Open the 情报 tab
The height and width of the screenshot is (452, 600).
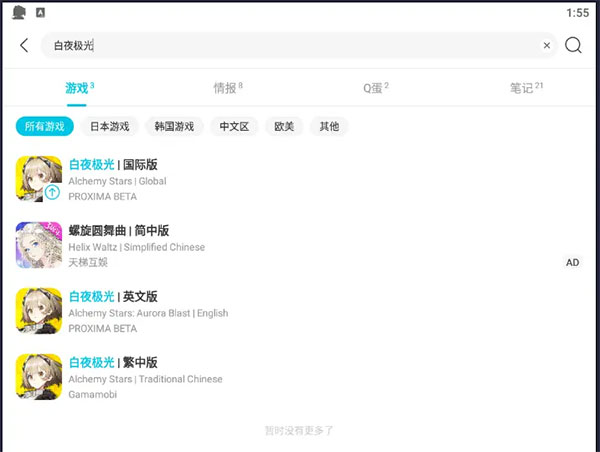(x=228, y=88)
